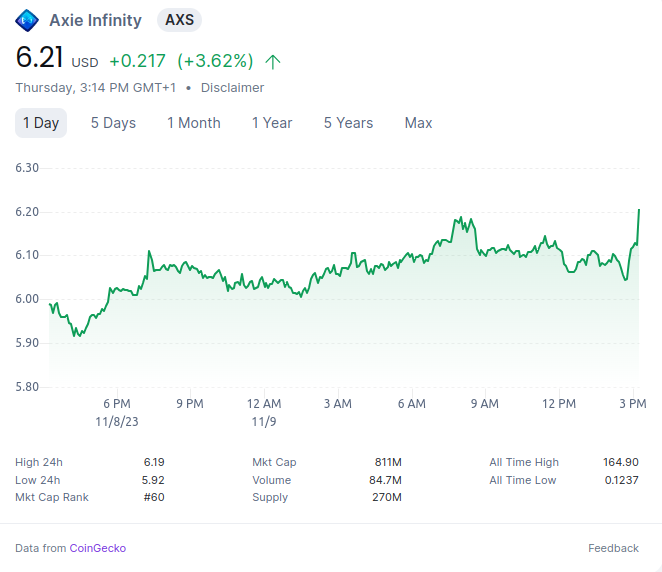Image resolution: width=662 pixels, height=572 pixels.
Task: Click the chart's latest price peak at 3 PM
Action: (x=639, y=210)
